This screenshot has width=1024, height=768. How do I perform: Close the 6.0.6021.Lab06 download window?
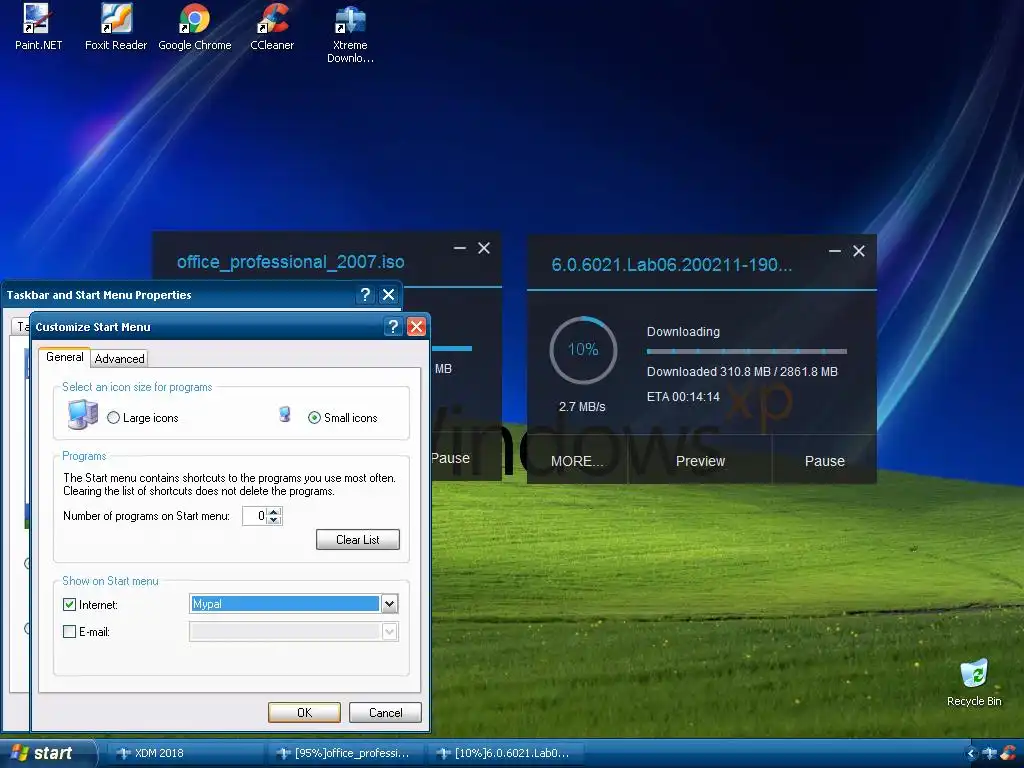point(859,251)
